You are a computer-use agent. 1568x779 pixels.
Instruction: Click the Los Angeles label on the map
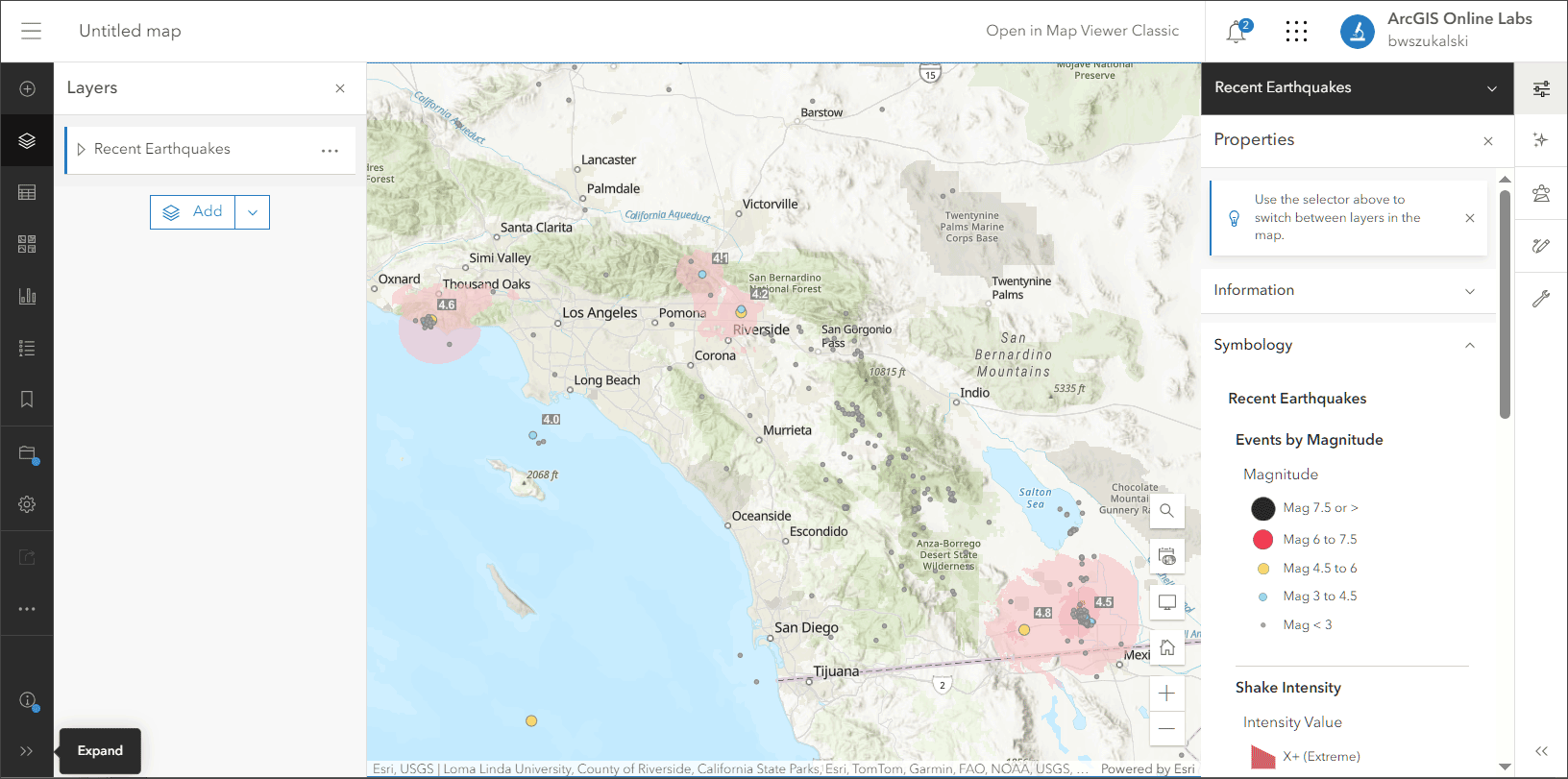600,313
